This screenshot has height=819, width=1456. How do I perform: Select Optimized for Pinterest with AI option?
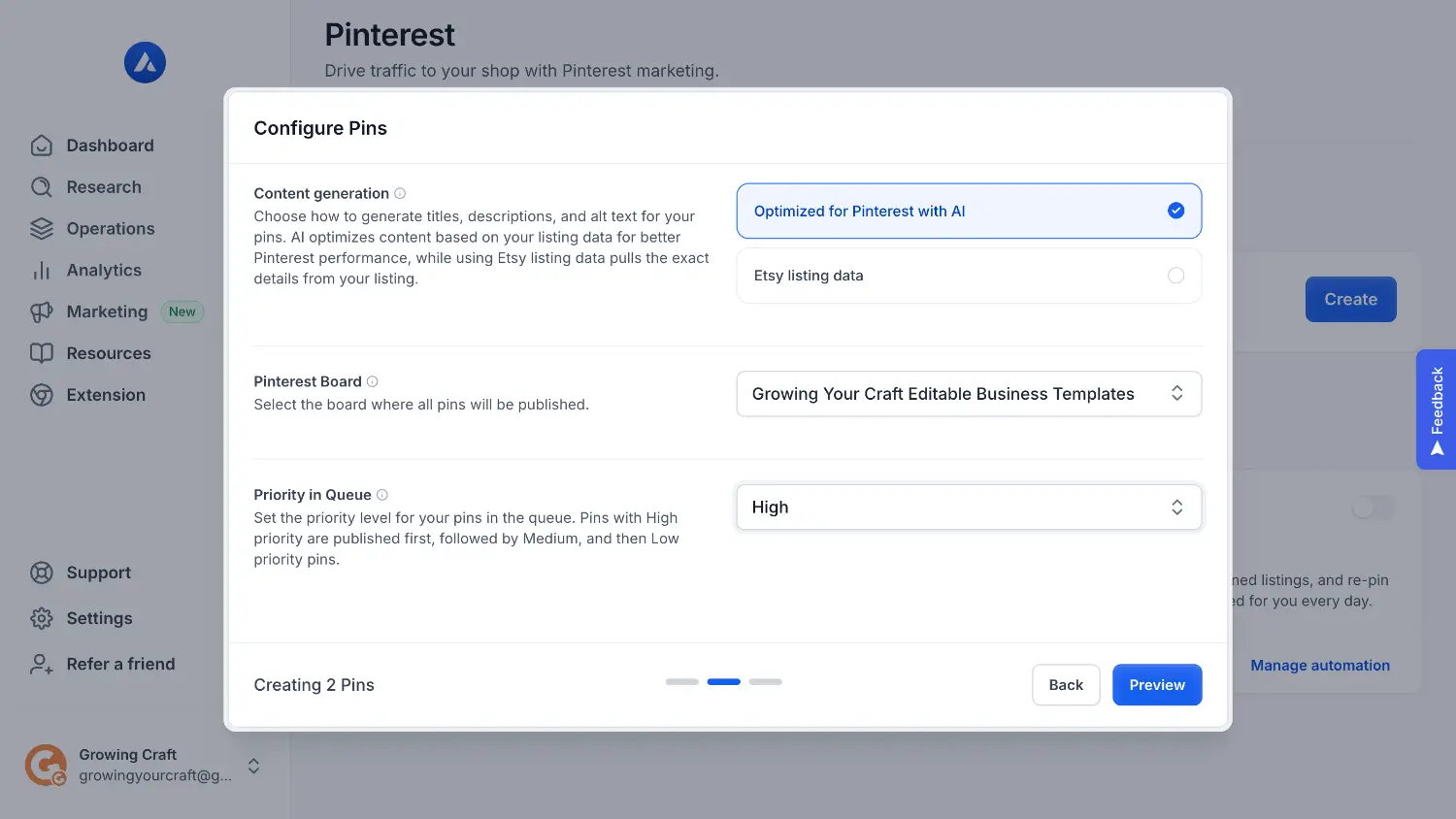(x=969, y=211)
